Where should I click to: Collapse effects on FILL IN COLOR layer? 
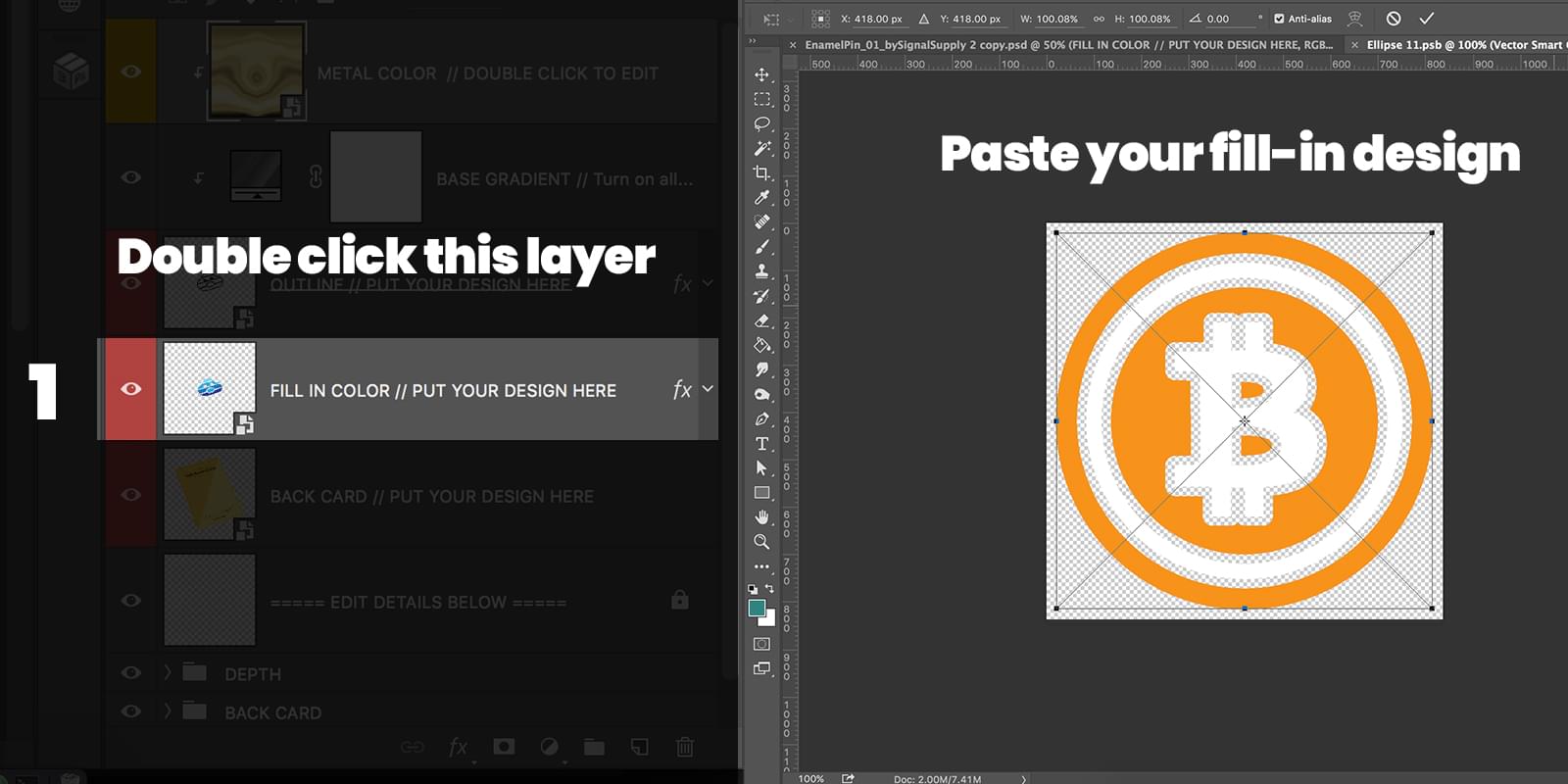[708, 389]
